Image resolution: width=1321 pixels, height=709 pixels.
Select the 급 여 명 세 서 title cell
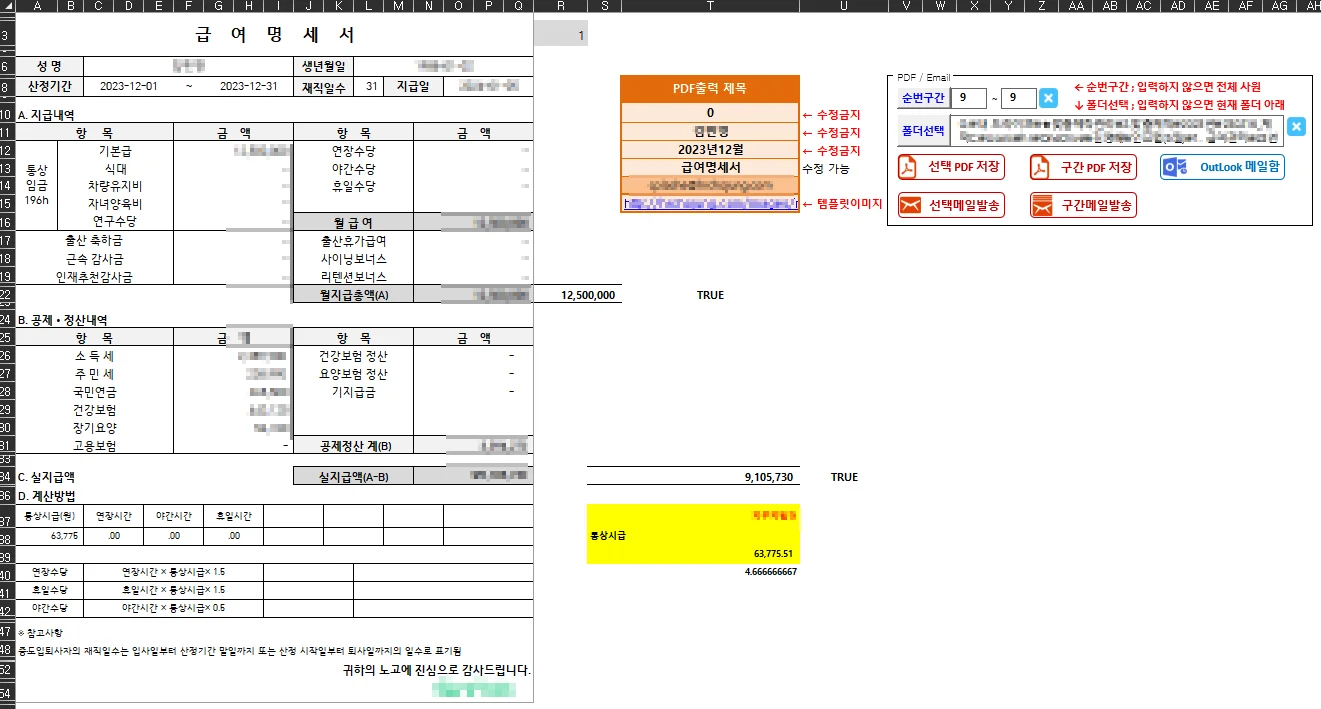pyautogui.click(x=275, y=35)
